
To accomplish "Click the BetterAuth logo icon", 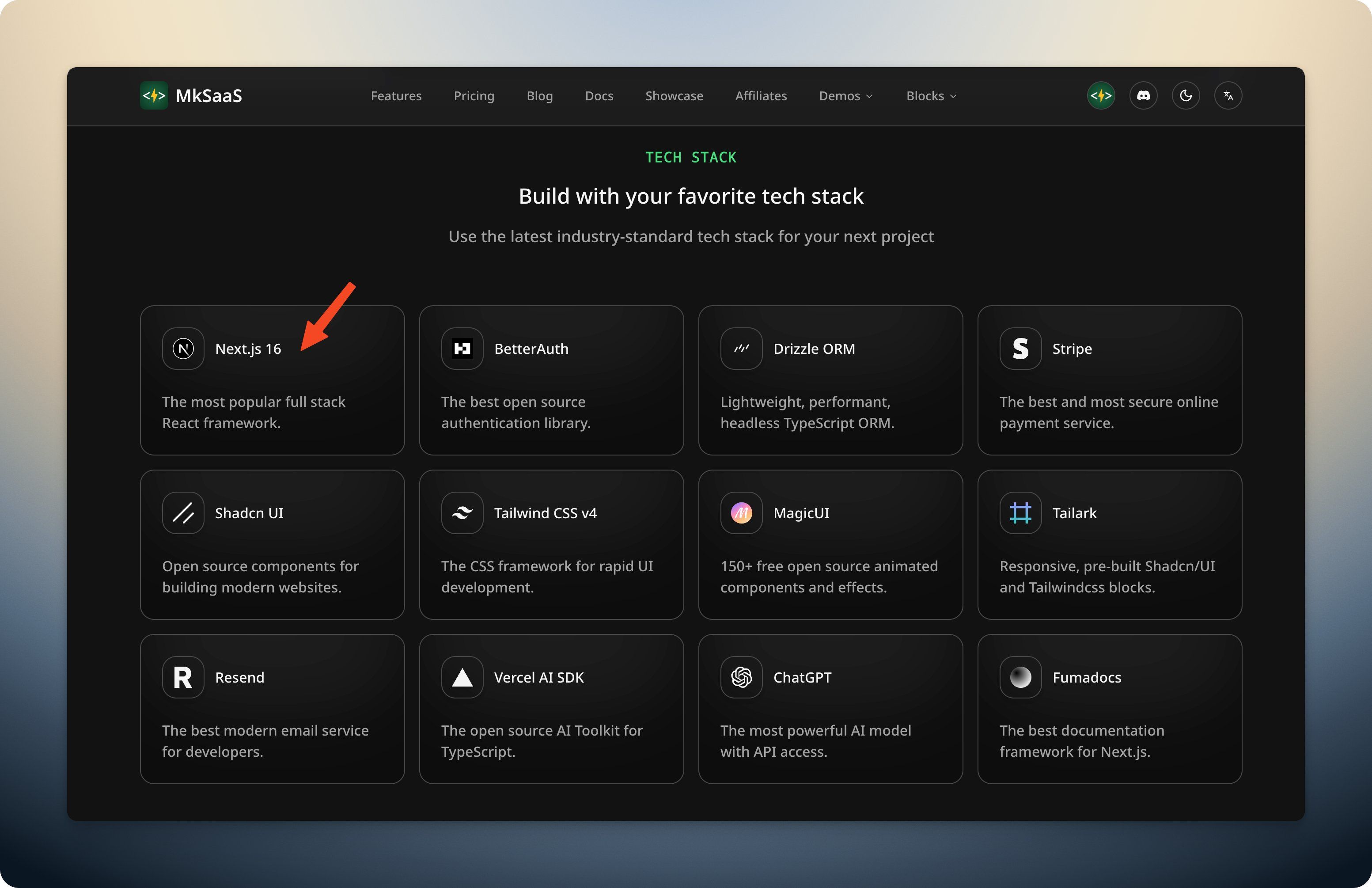I will 462,349.
